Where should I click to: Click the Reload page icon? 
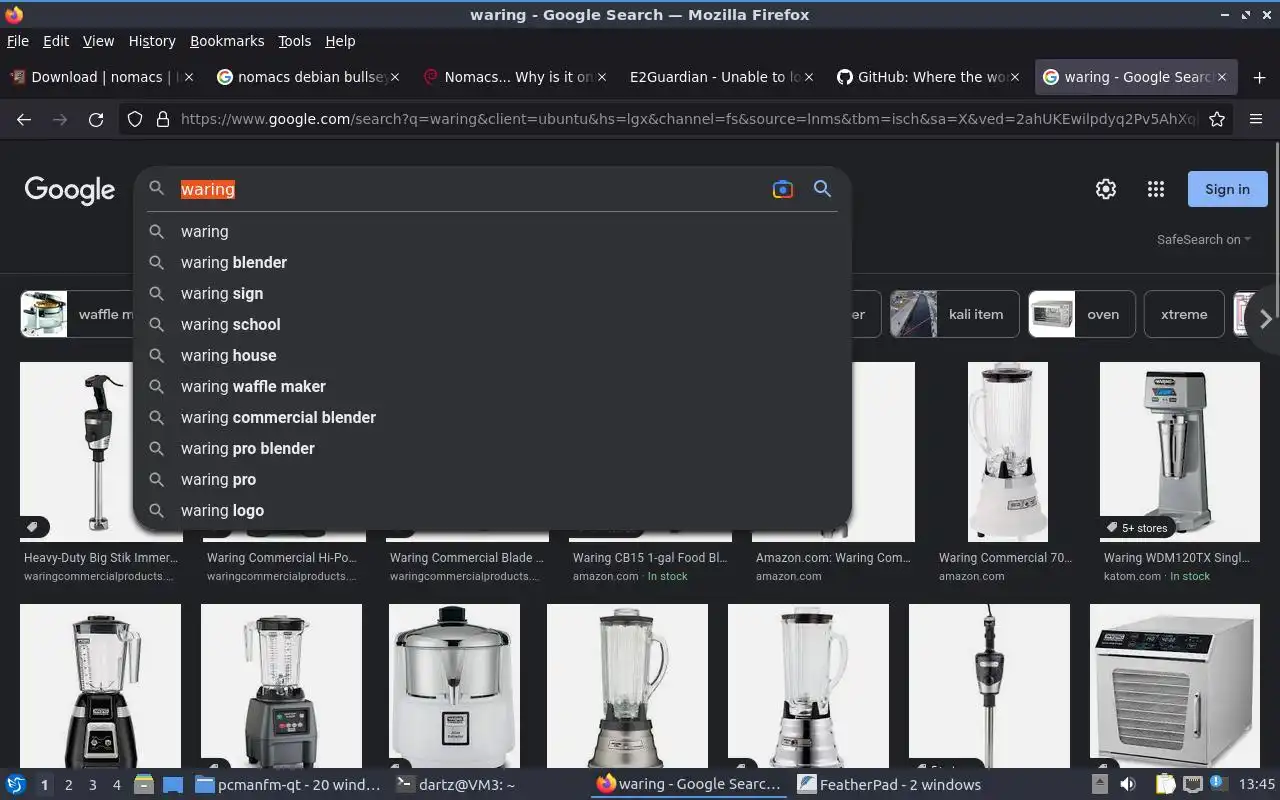[x=96, y=119]
